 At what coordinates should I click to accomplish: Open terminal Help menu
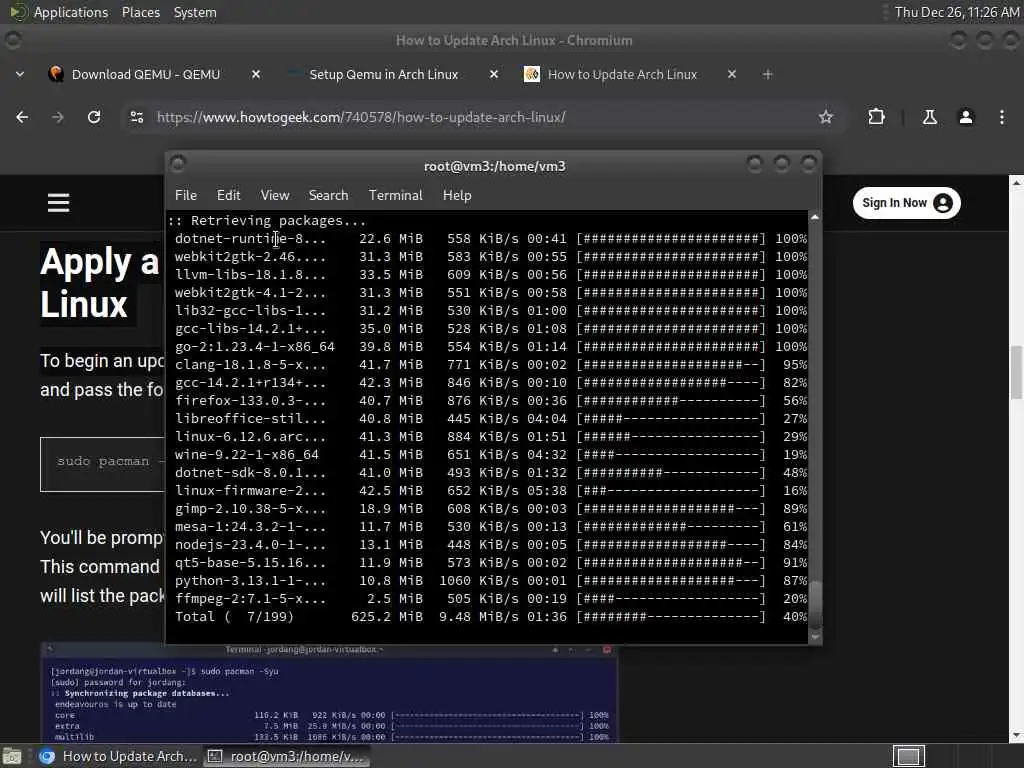pyautogui.click(x=457, y=195)
